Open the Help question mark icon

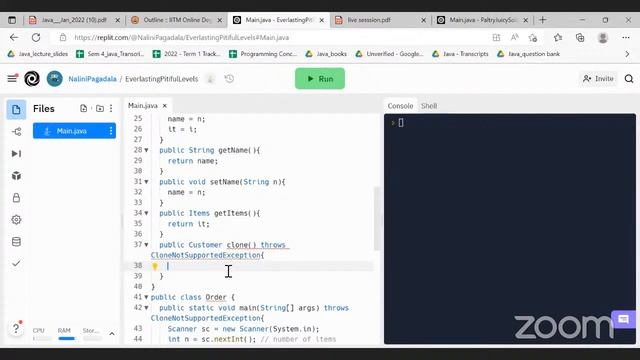(16, 328)
